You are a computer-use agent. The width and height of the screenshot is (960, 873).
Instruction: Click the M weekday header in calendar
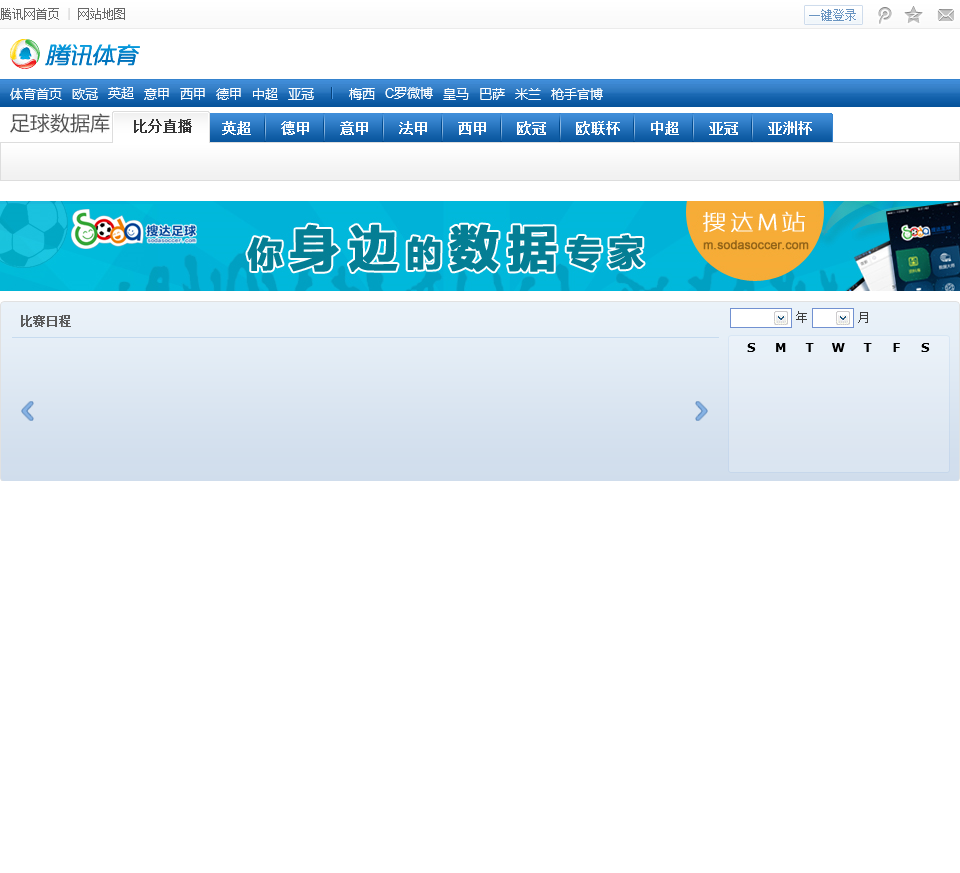click(x=780, y=348)
